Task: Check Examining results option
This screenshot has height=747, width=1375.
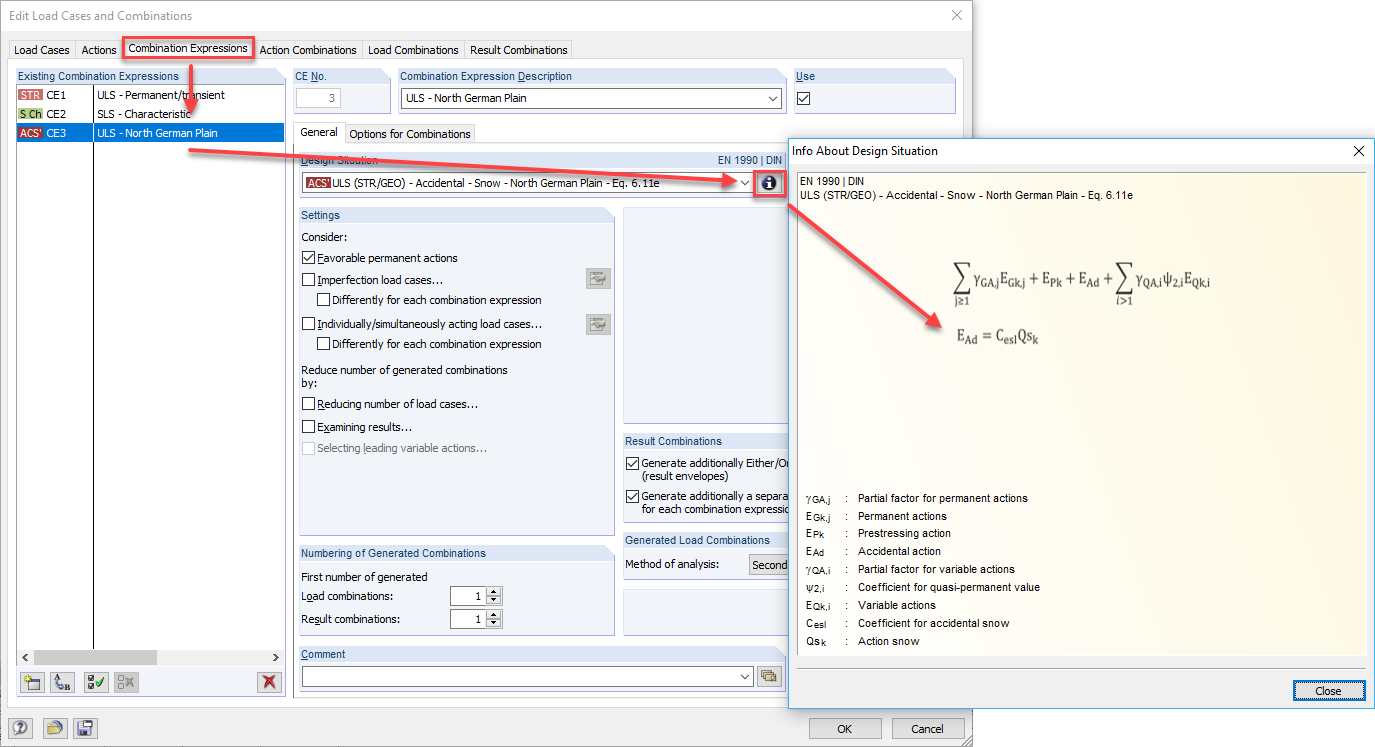Action: click(308, 427)
